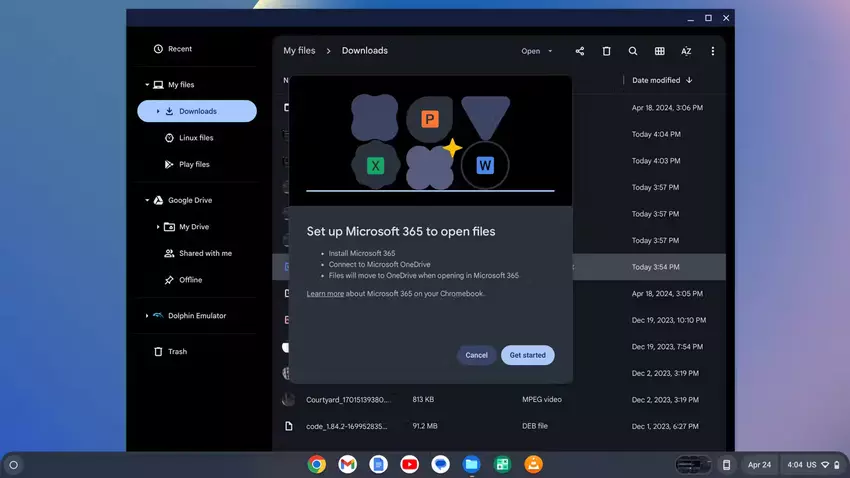This screenshot has width=850, height=478.
Task: Cancel the Microsoft 365 setup dialog
Action: [x=476, y=355]
